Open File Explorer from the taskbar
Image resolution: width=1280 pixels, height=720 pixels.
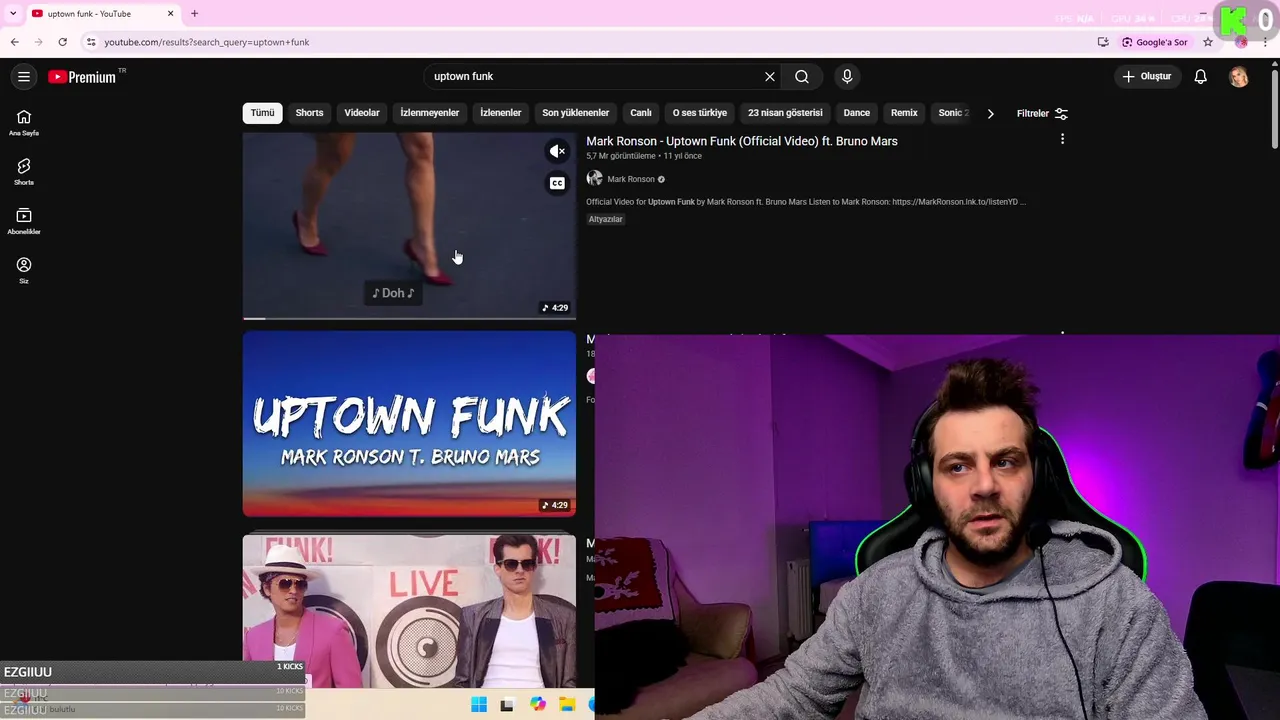567,705
